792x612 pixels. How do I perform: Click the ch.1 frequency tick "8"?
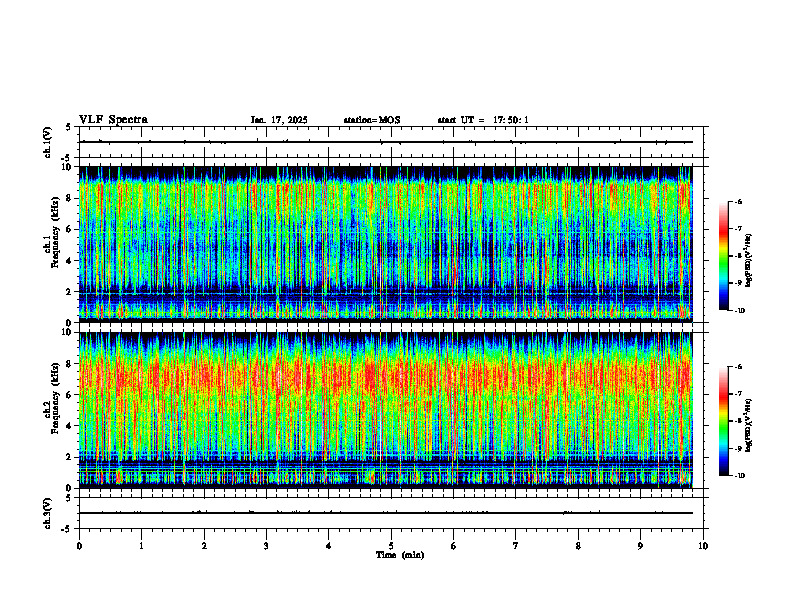[70, 198]
